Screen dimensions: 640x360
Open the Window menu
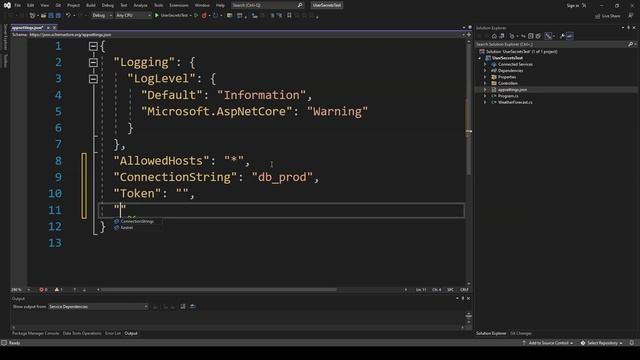pos(202,5)
